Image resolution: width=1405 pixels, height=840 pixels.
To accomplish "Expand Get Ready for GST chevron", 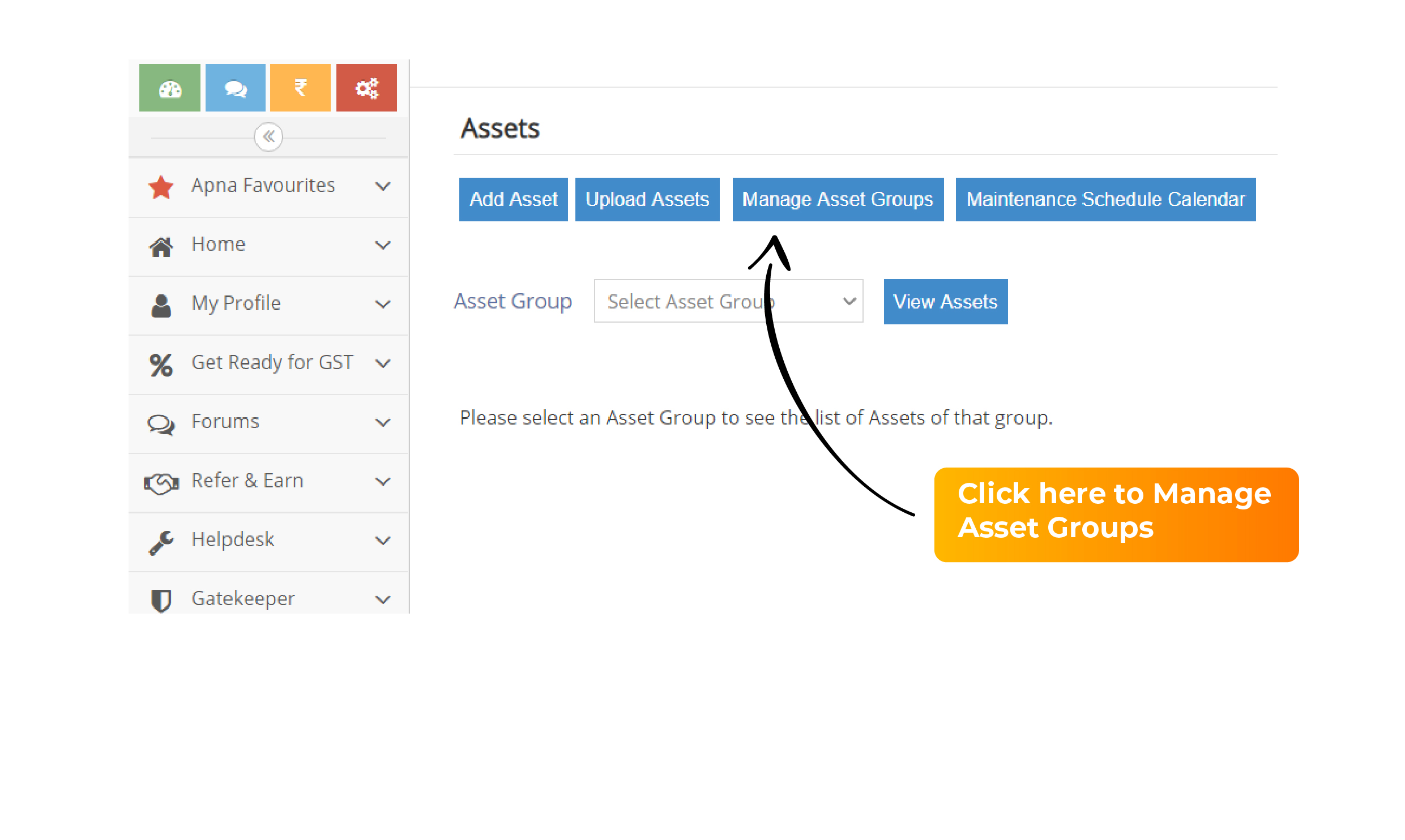I will pos(383,363).
